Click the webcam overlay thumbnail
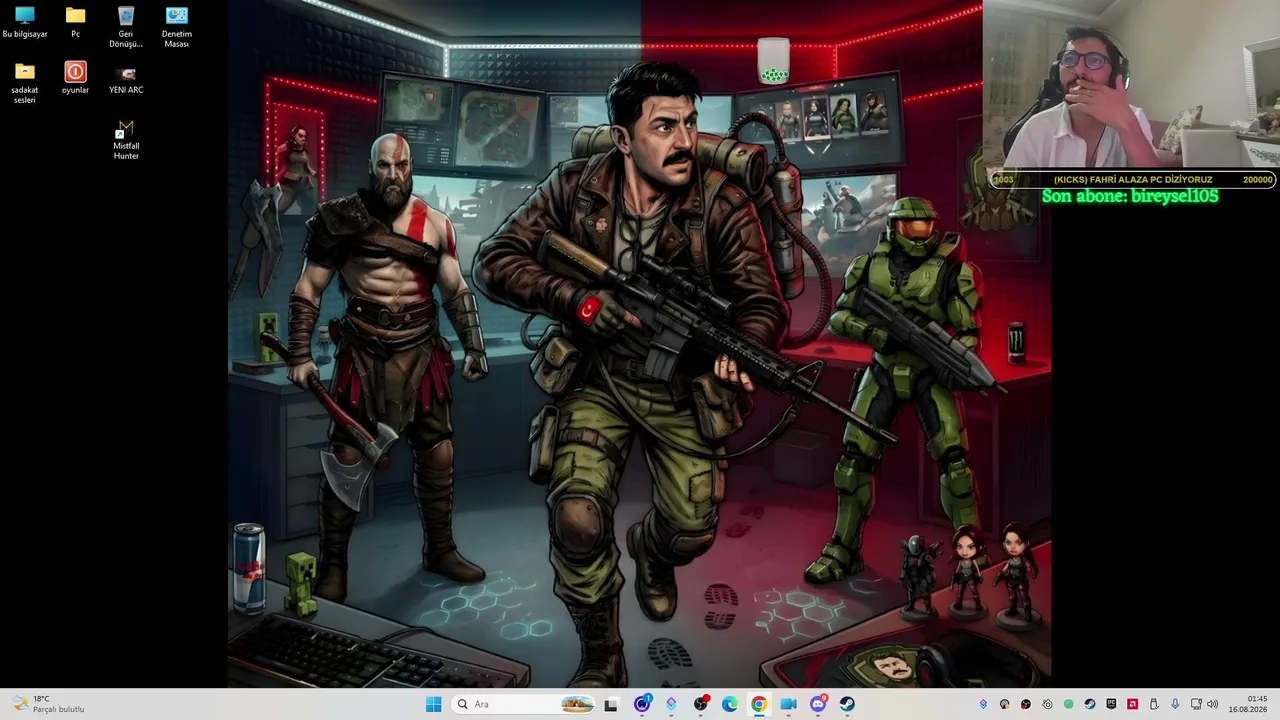The image size is (1280, 720). click(1131, 84)
